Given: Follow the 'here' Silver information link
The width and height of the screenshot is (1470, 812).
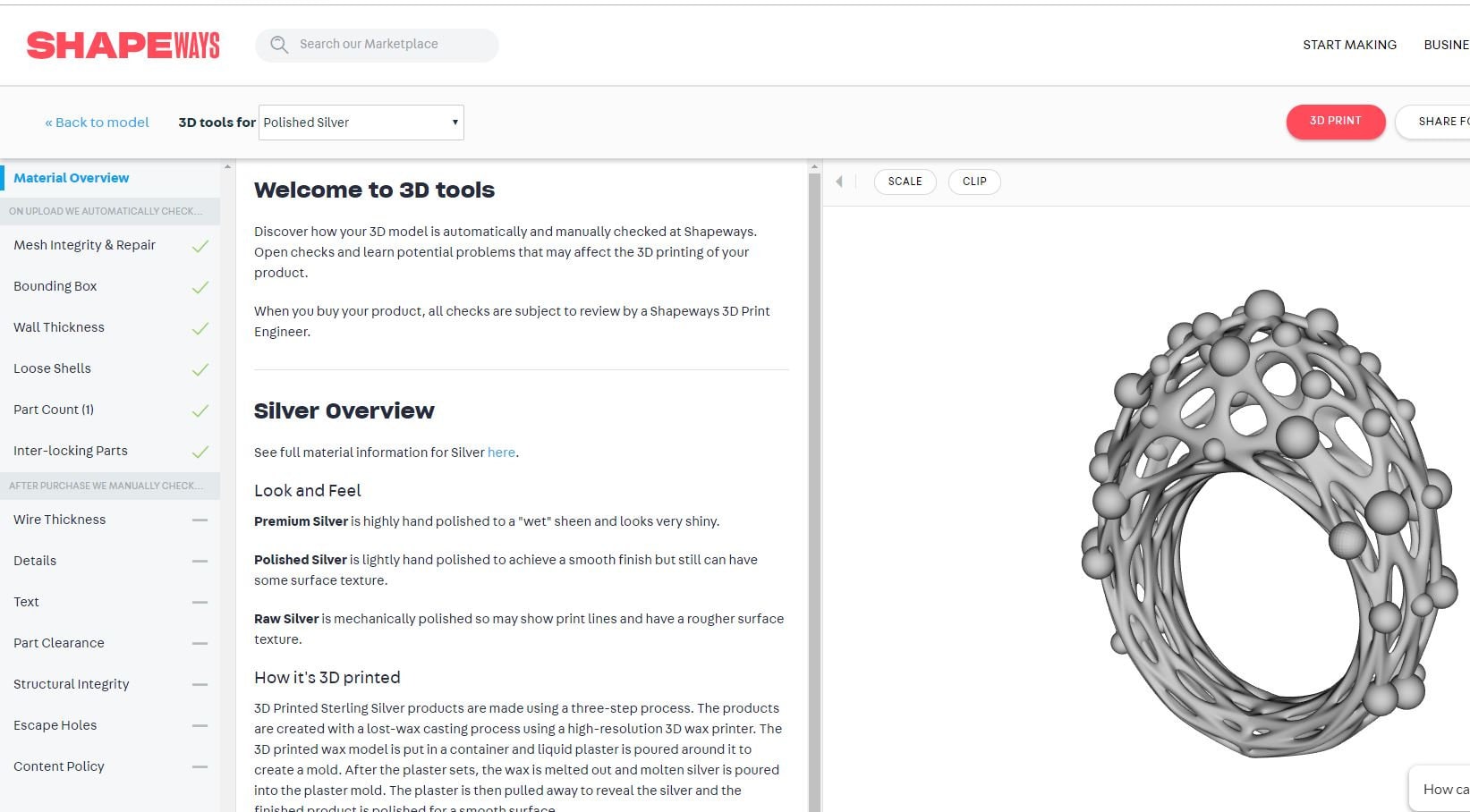Looking at the screenshot, I should click(x=501, y=453).
